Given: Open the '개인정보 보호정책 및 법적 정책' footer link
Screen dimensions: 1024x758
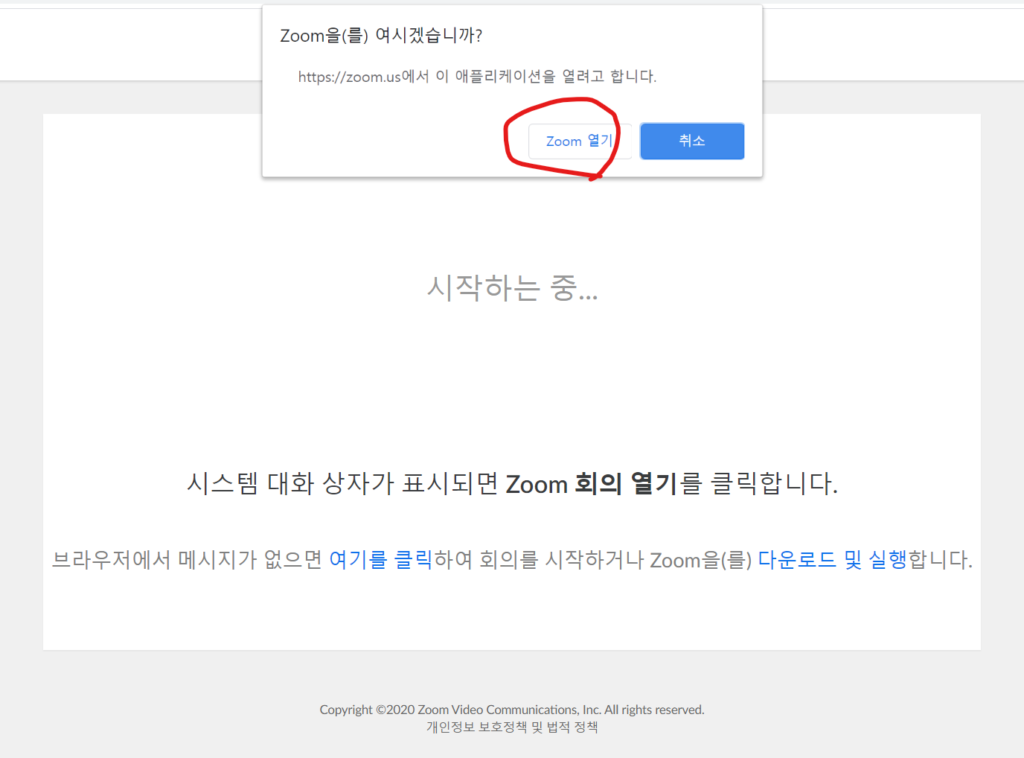Looking at the screenshot, I should pos(512,727).
